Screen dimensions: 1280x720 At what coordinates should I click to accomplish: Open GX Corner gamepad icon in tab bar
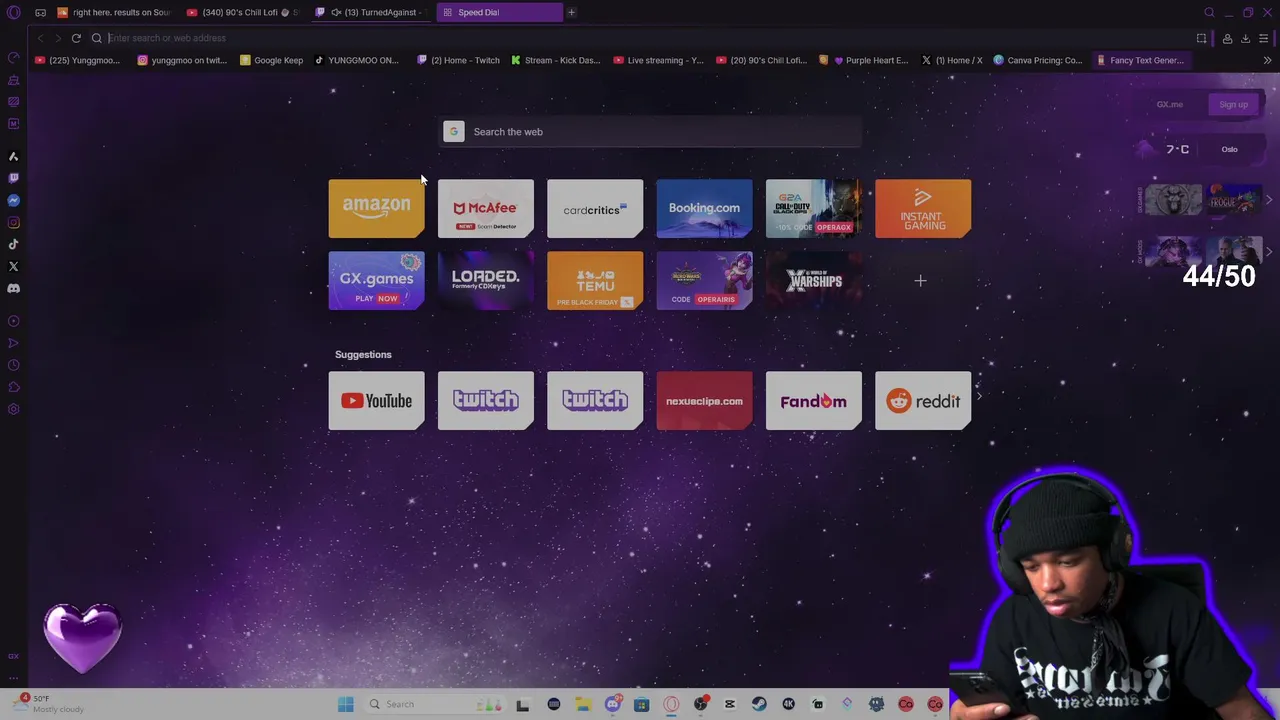pyautogui.click(x=40, y=13)
